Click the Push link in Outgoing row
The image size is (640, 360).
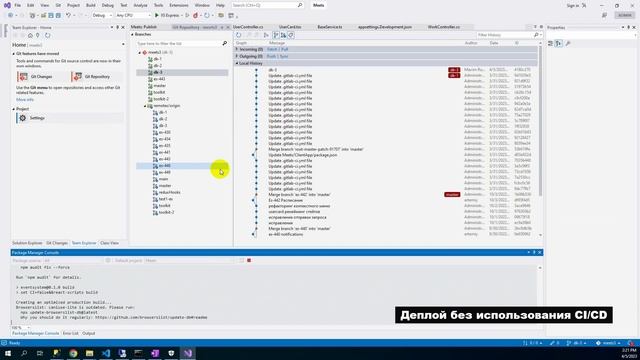click(271, 56)
